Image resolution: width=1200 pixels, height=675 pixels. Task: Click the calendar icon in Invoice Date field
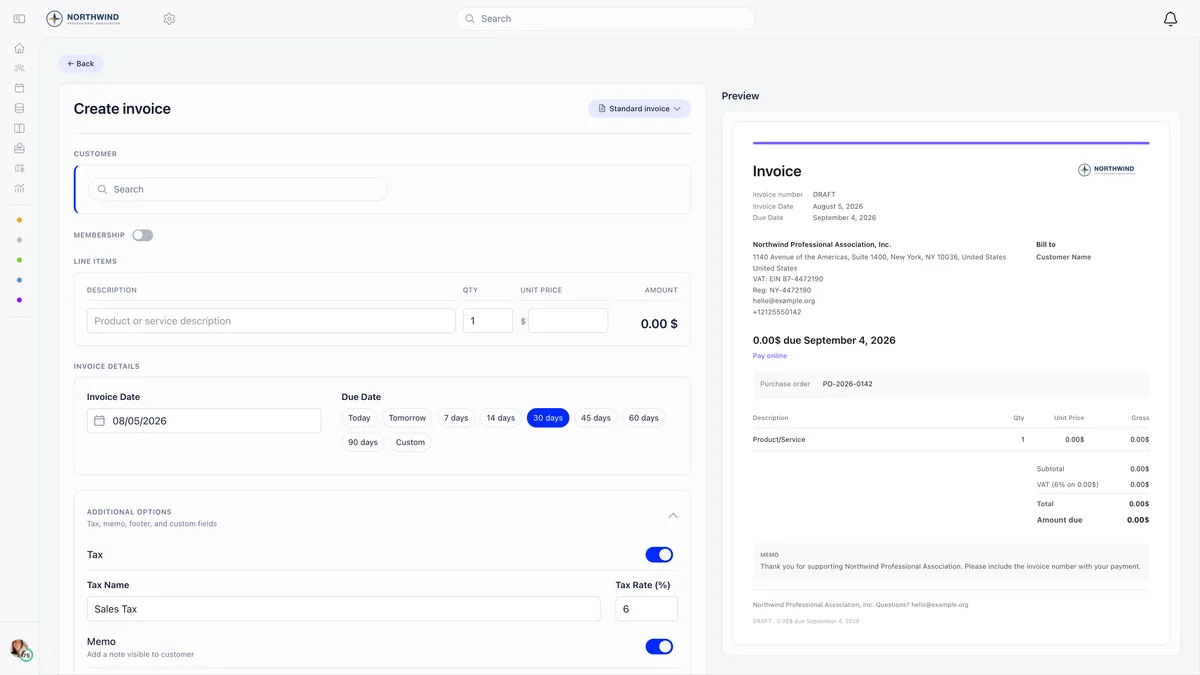tap(99, 421)
